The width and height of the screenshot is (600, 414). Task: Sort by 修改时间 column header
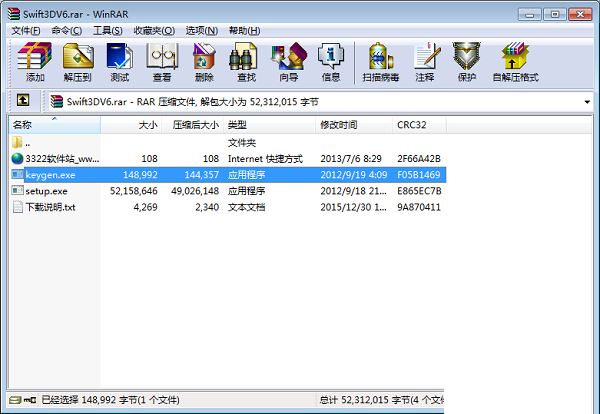click(x=354, y=125)
